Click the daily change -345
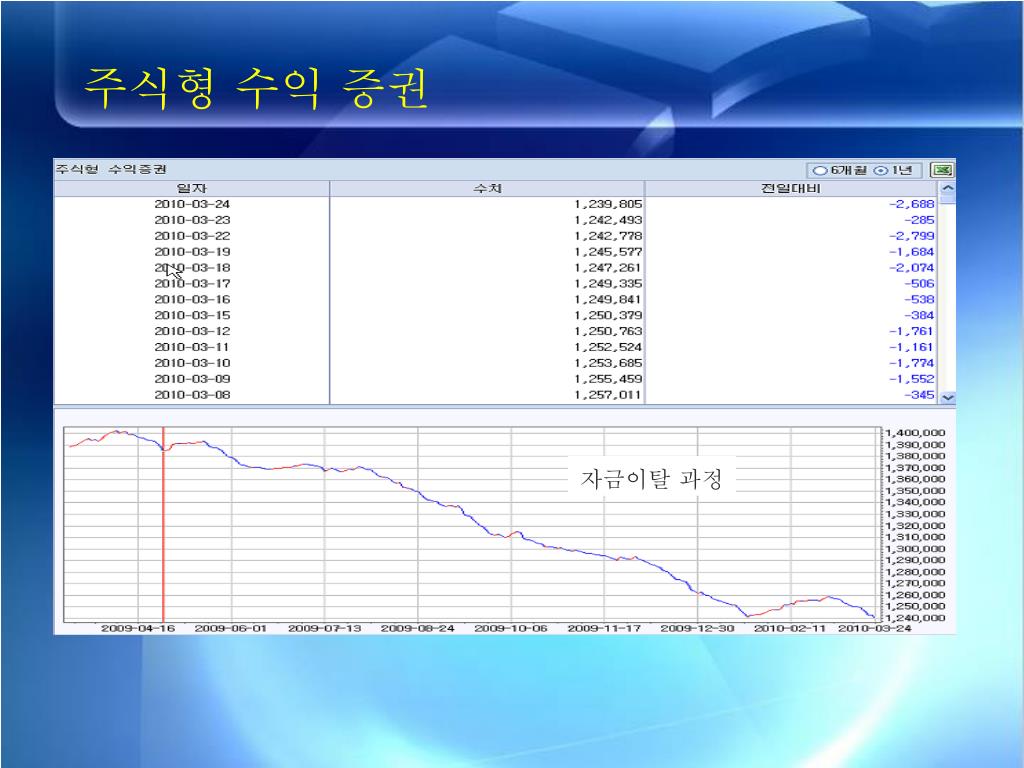The height and width of the screenshot is (768, 1024). pos(920,395)
